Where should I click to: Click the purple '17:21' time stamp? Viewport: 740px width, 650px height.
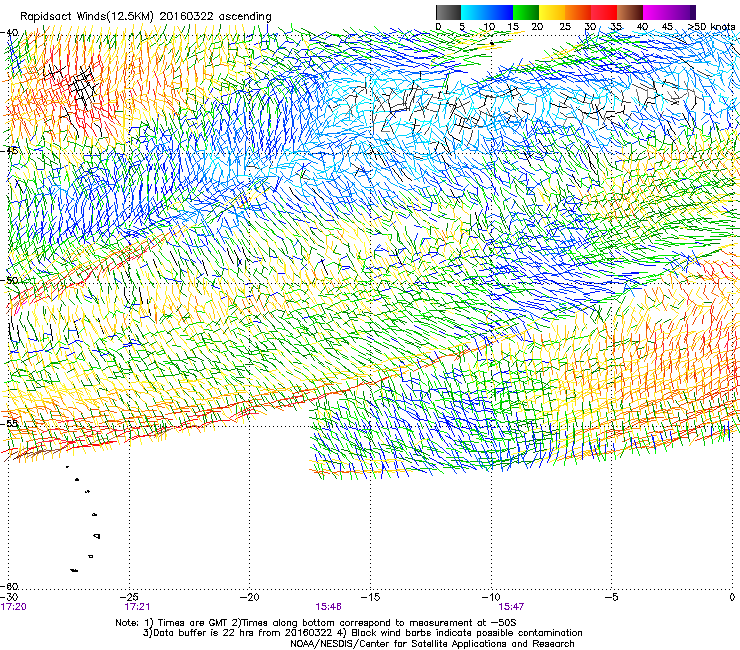(137, 607)
